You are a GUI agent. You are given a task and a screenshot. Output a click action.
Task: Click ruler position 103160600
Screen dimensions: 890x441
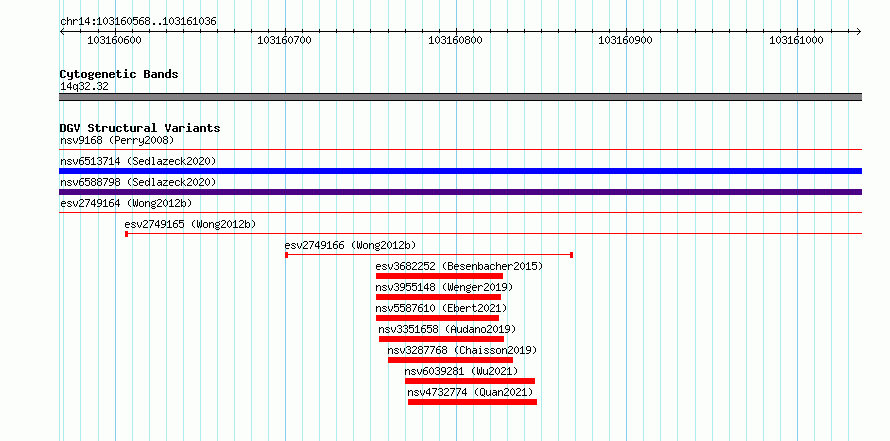pyautogui.click(x=115, y=40)
